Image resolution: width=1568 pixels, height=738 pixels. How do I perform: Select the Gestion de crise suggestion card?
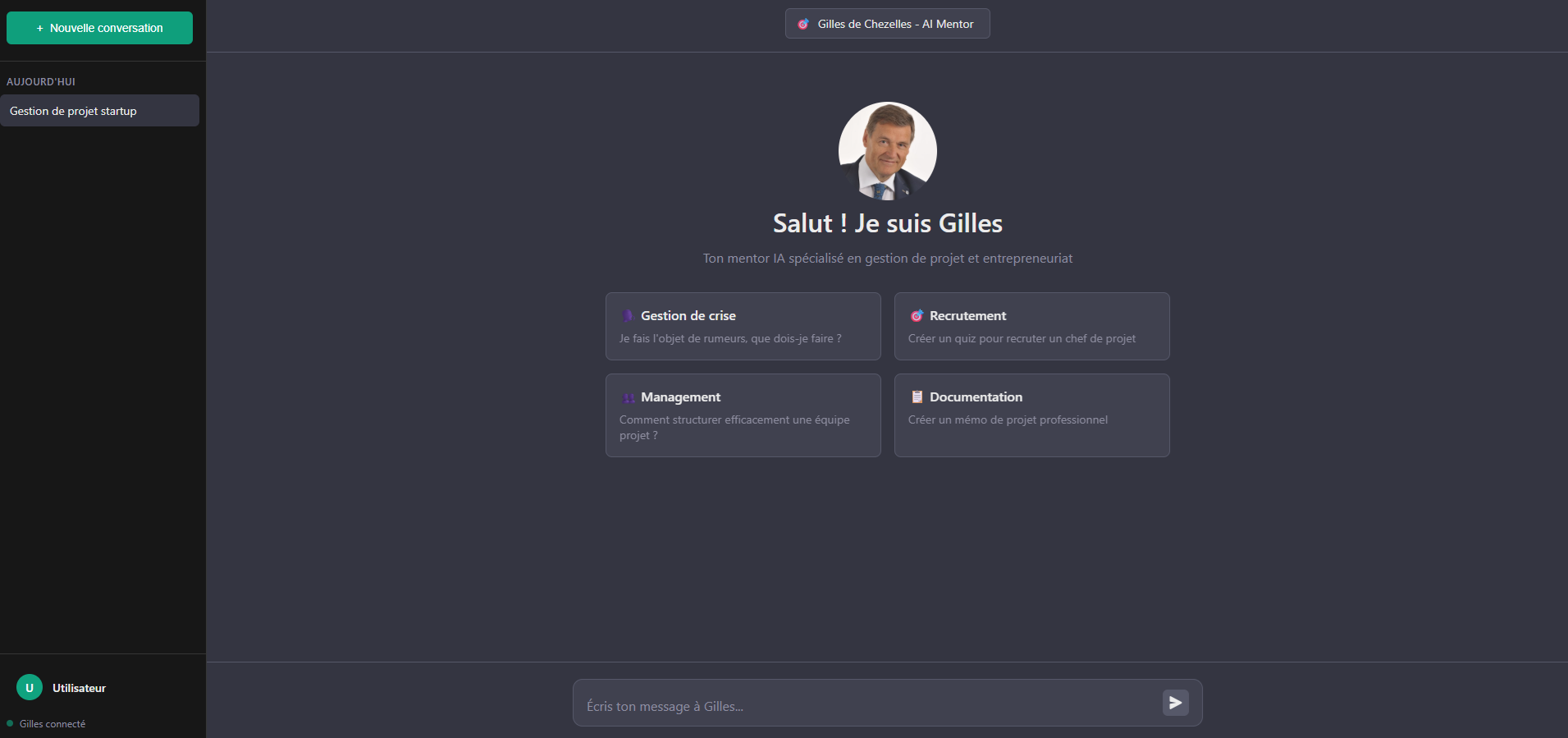tap(743, 327)
